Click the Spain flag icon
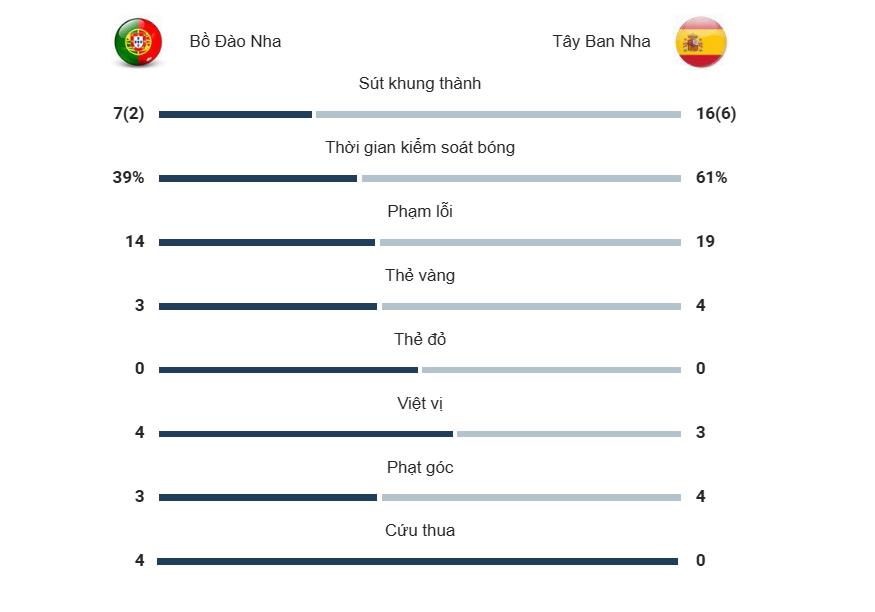 click(x=701, y=42)
